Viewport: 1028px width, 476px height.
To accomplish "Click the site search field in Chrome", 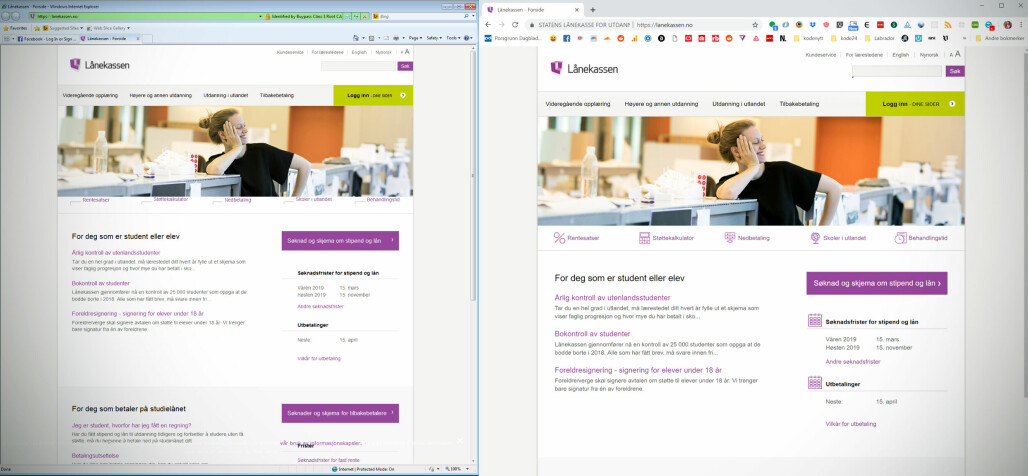I will pos(896,71).
